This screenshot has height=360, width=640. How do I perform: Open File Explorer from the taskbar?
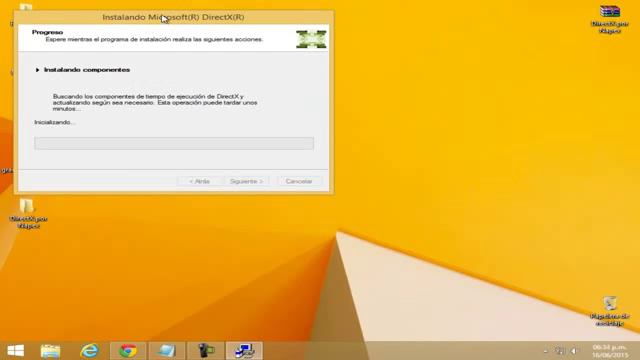coord(51,351)
